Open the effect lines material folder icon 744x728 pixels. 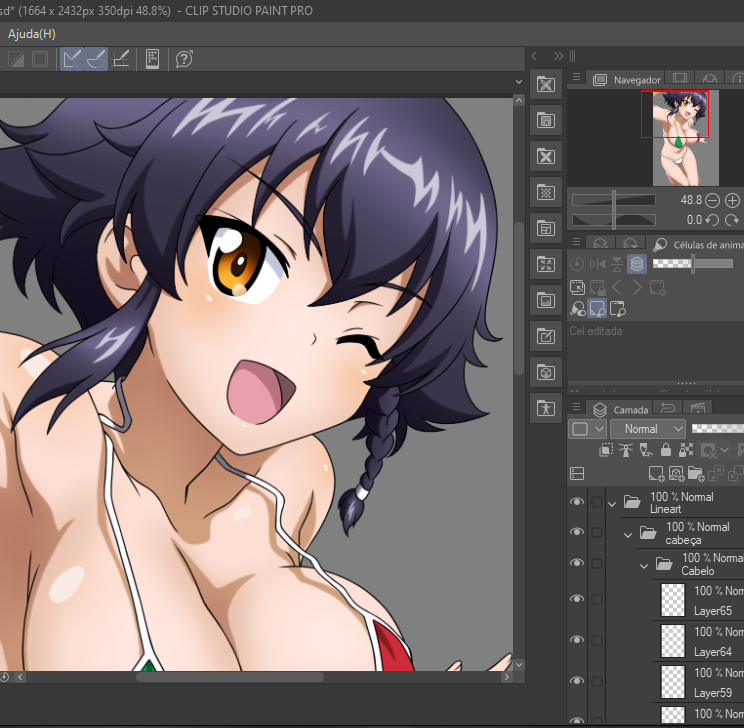(546, 264)
